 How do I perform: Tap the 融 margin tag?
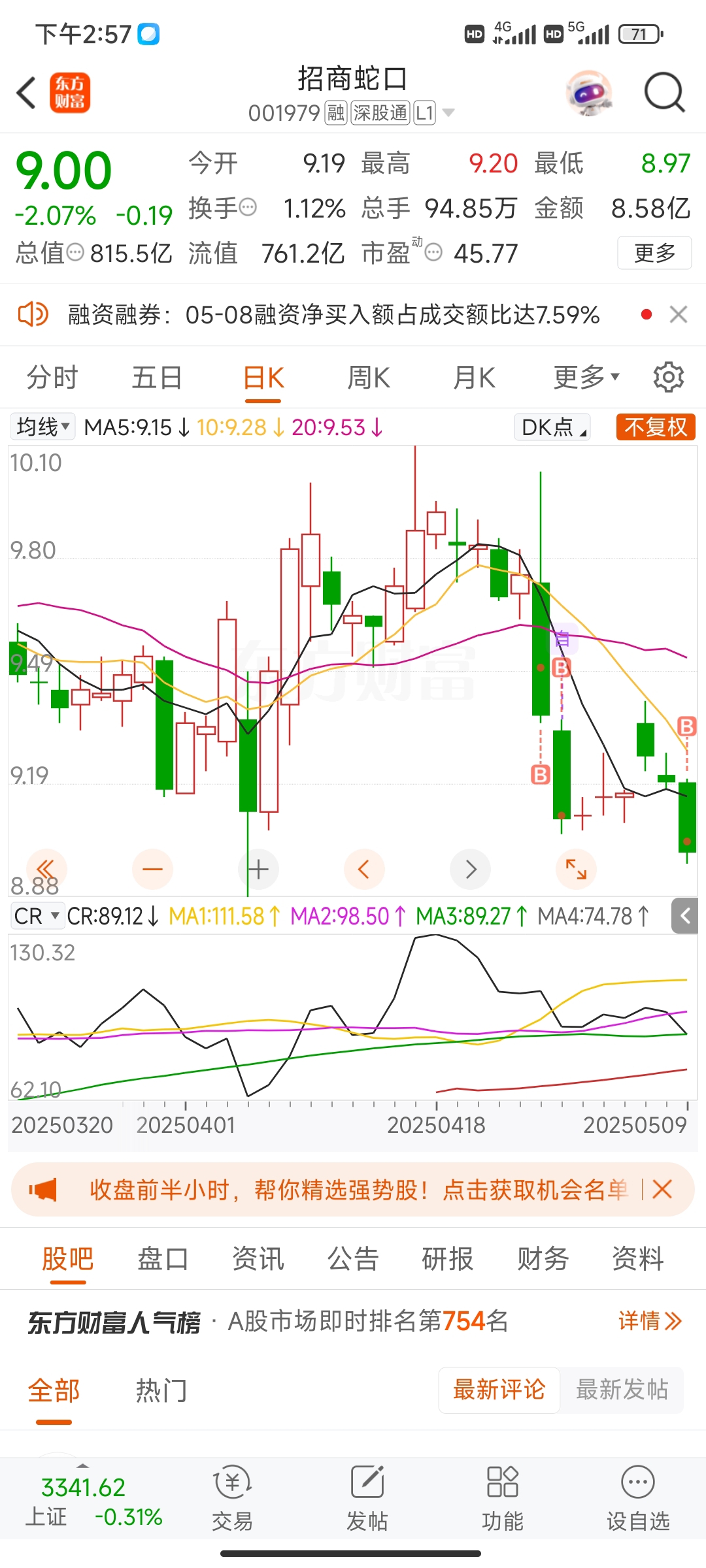(x=335, y=113)
